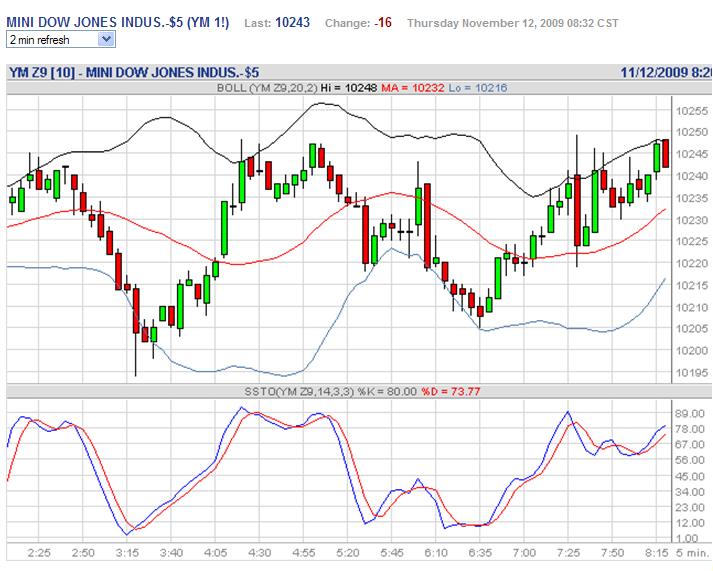713x571 pixels.
Task: Click the %D = 73.77 reading
Action: (x=451, y=391)
